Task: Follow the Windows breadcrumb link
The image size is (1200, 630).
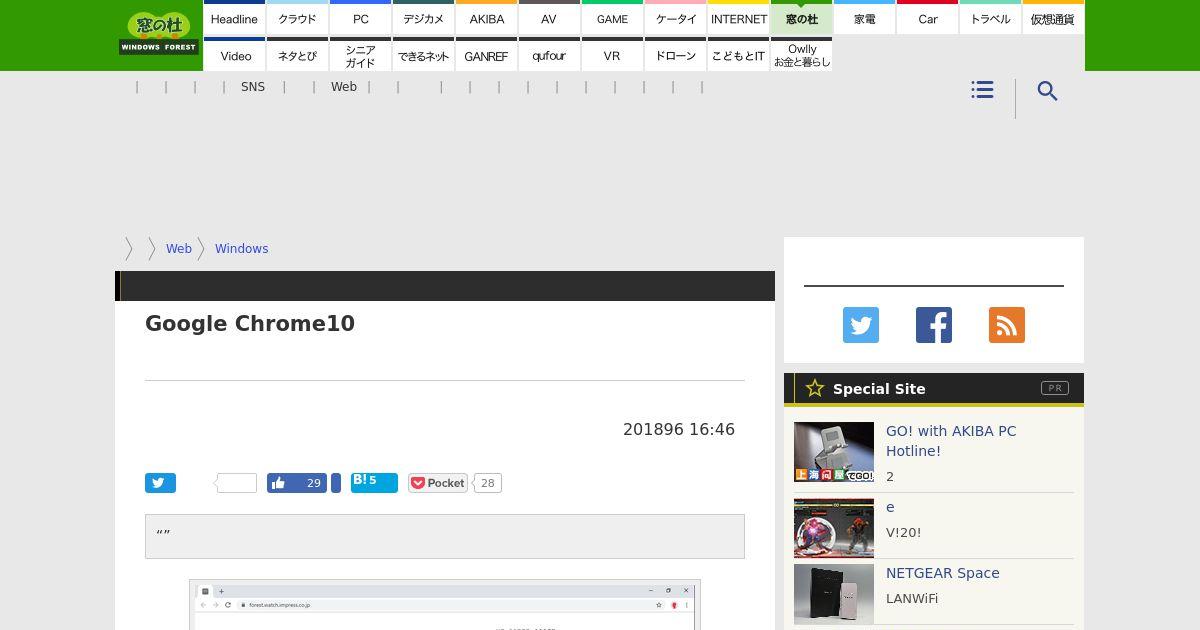Action: (241, 249)
